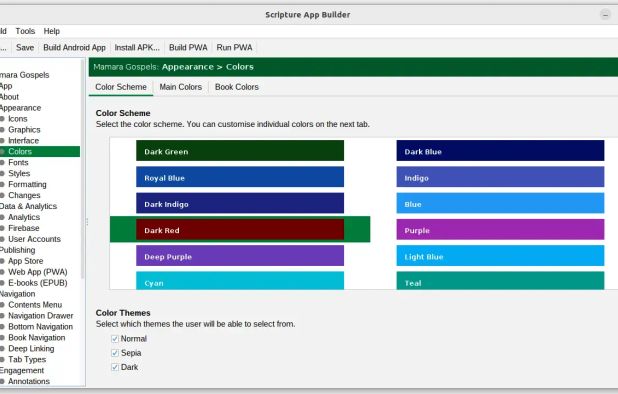618x394 pixels.
Task: Select the Cyan color scheme
Action: click(240, 281)
